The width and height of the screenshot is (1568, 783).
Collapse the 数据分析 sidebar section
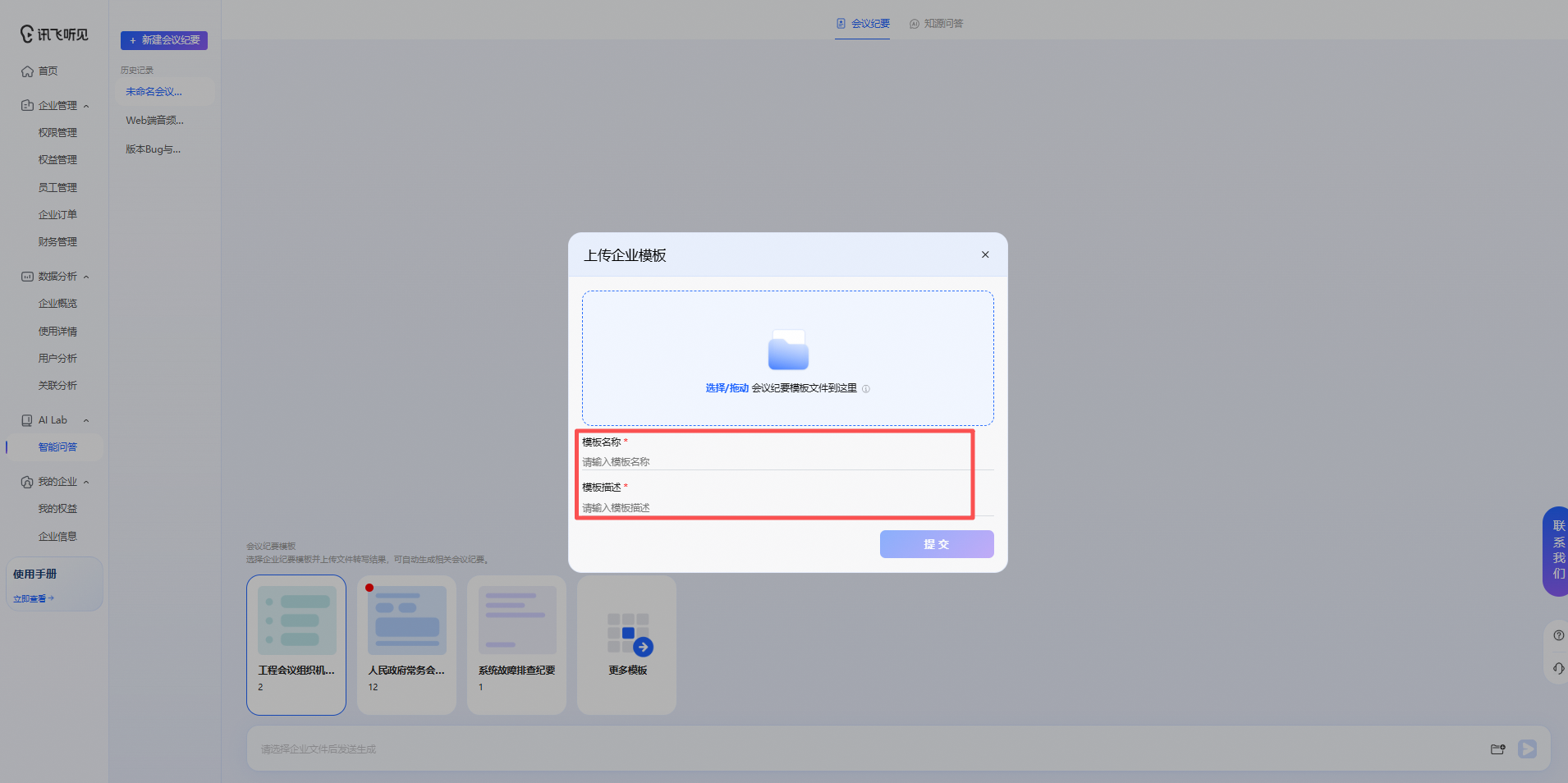86,277
